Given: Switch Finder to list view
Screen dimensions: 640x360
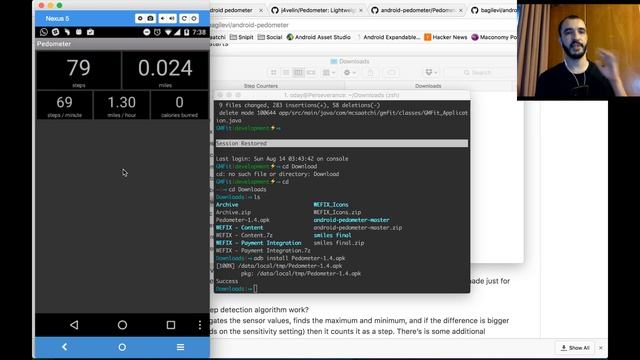Looking at the screenshot, I should 286,73.
